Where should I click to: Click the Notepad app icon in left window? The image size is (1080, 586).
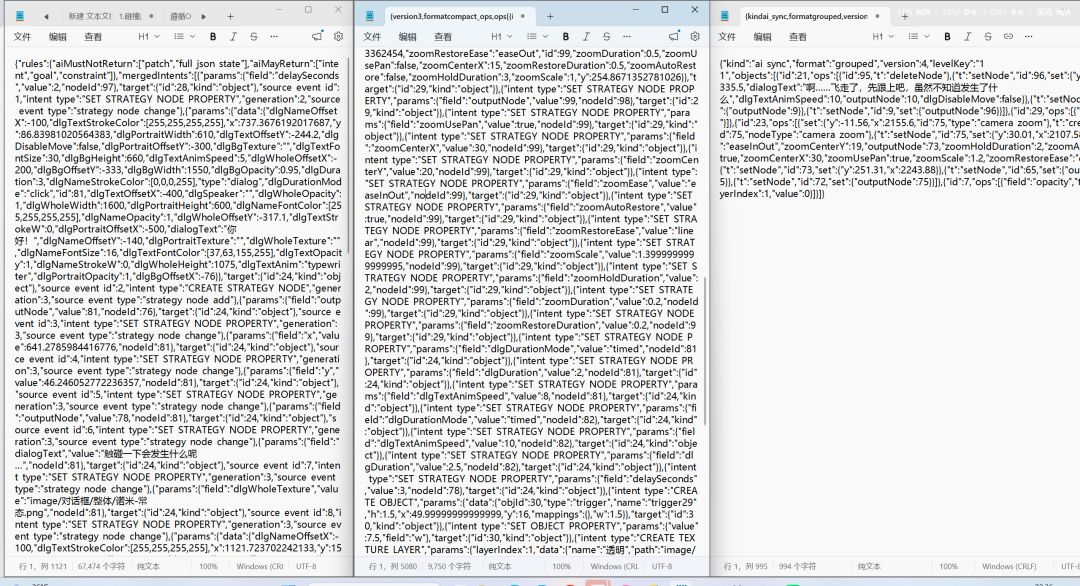(x=19, y=16)
